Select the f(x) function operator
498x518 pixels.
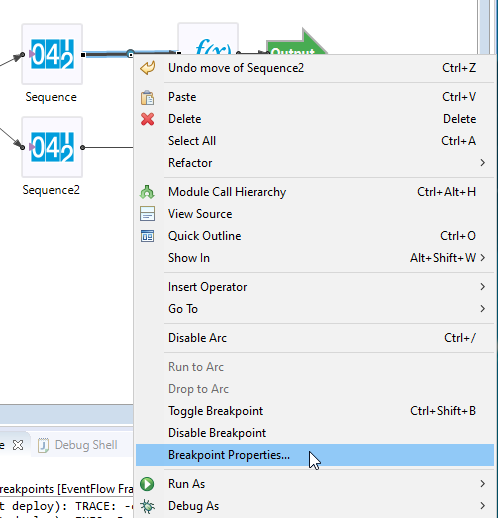tap(208, 39)
